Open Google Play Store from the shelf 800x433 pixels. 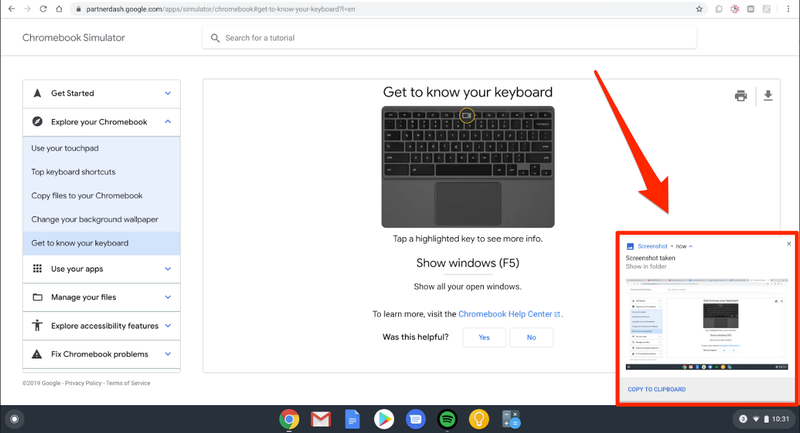tap(384, 419)
